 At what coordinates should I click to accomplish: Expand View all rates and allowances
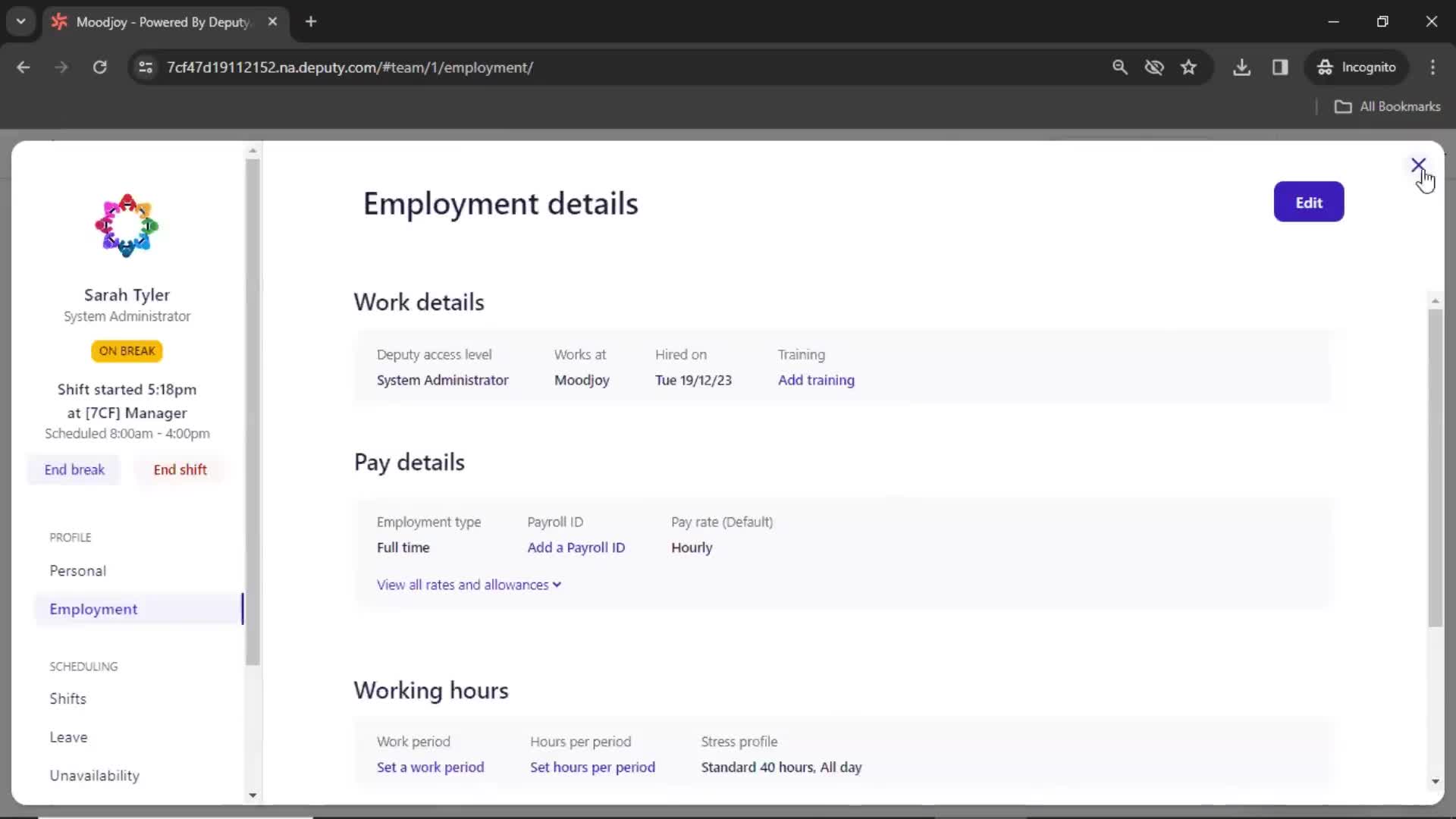[469, 585]
